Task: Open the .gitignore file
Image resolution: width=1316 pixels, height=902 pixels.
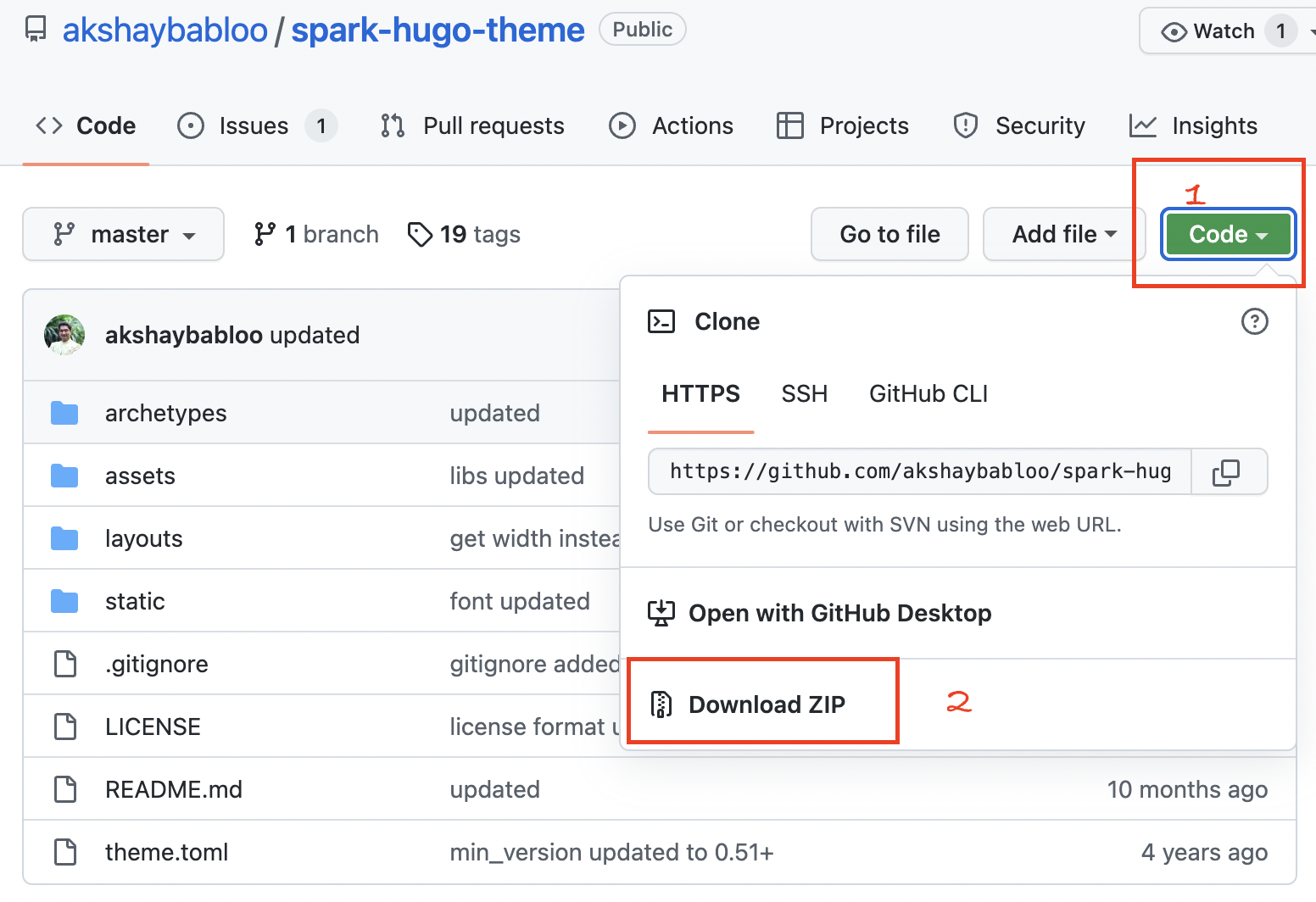Action: point(157,664)
